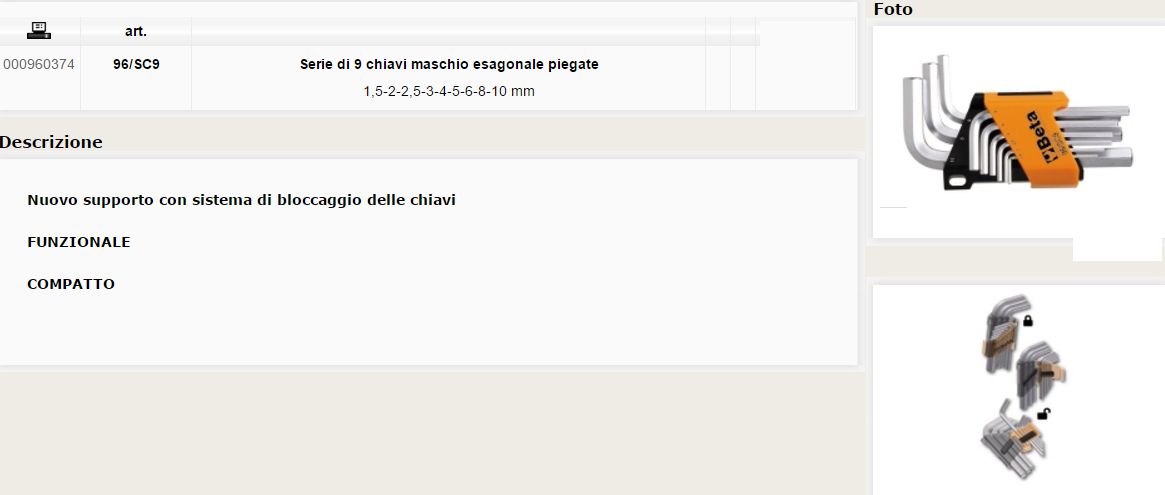Click the Foto section heading
Image resolution: width=1165 pixels, height=495 pixels.
pos(893,10)
